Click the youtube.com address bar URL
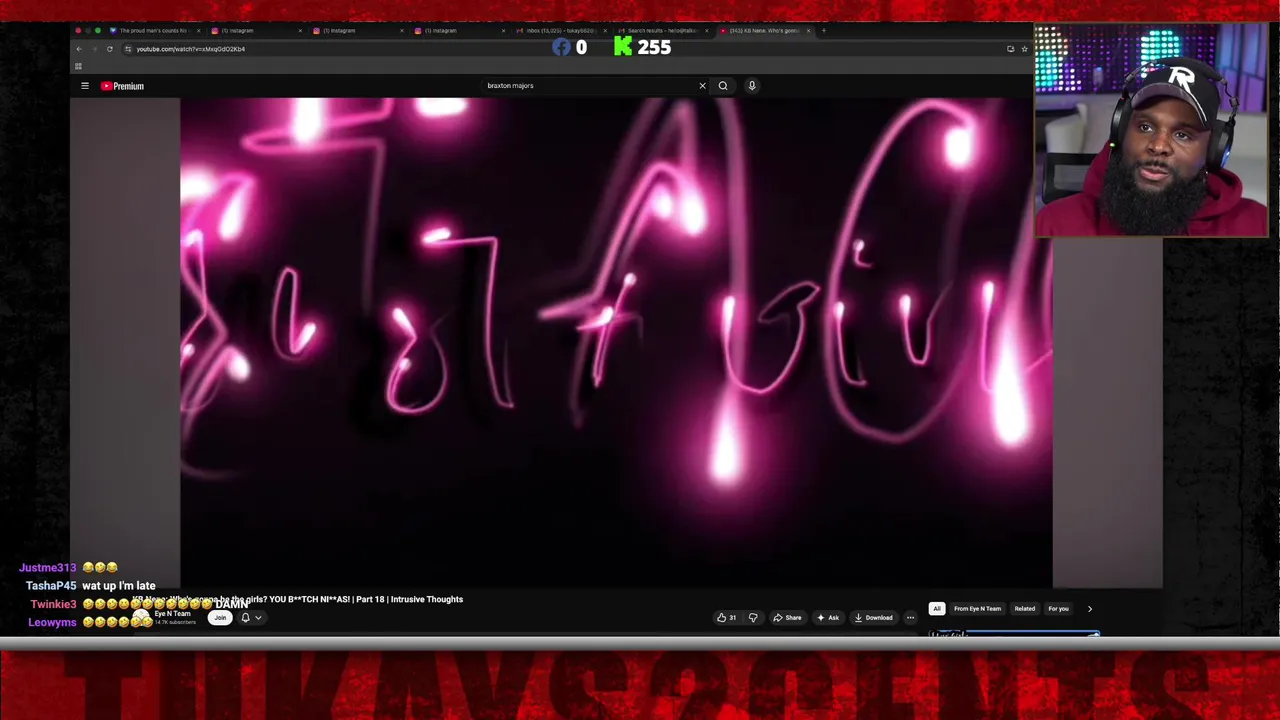Screen dimensions: 1280x720 click(x=190, y=49)
